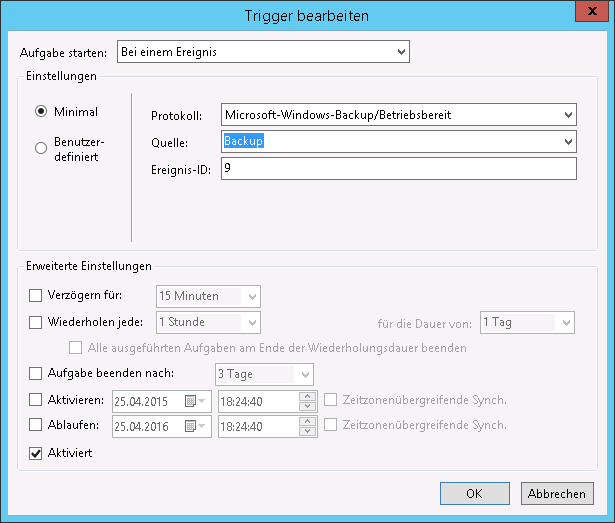Expand the 15 Minuten delay dropdown
The image size is (615, 523).
pyautogui.click(x=252, y=296)
